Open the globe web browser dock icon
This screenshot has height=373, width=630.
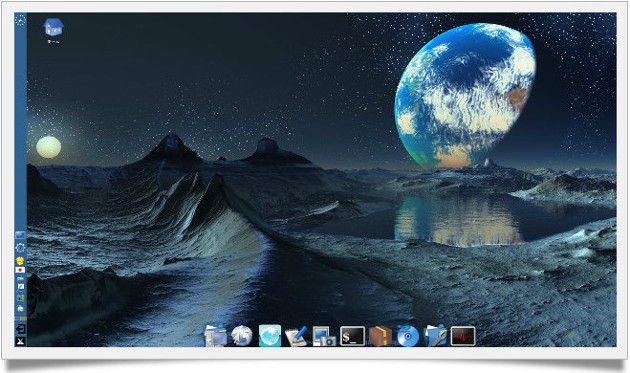(242, 336)
